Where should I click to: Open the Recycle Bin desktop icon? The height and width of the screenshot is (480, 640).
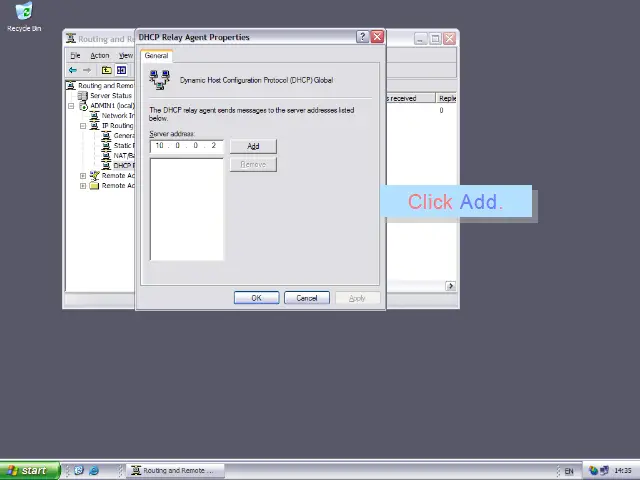click(23, 16)
